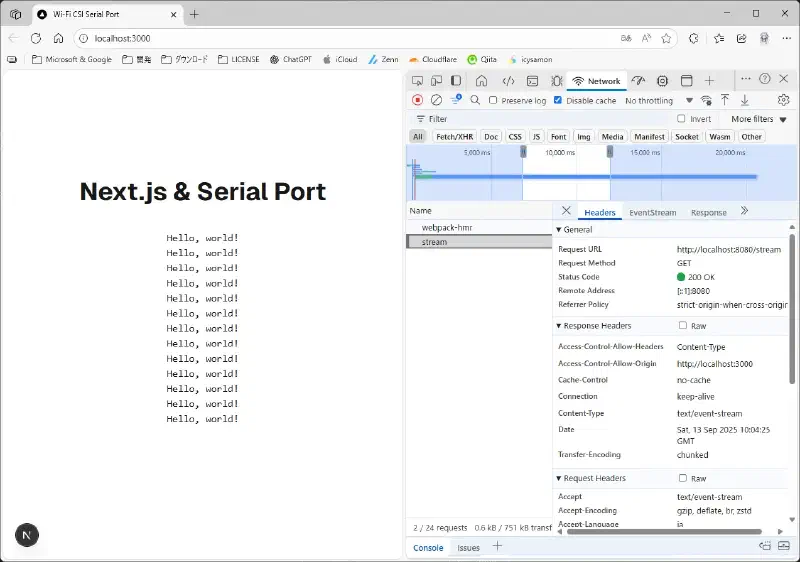Toggle DevTools sidebar panel icon
Screen dimensions: 800x562
point(456,81)
